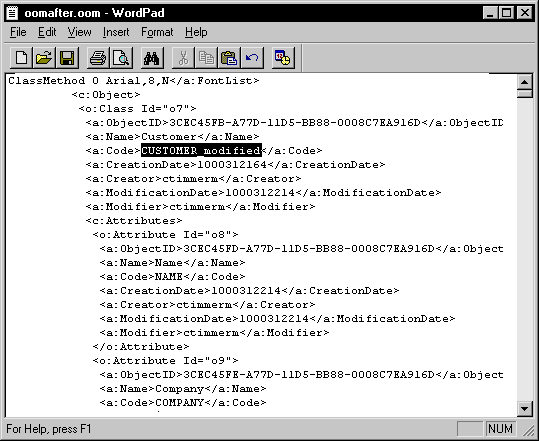Image resolution: width=539 pixels, height=441 pixels.
Task: Open a file using the folder icon
Action: 44,58
